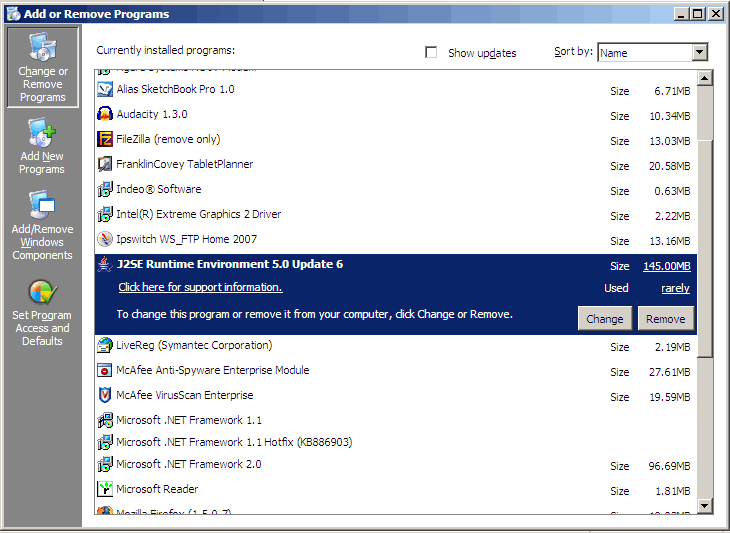Viewport: 730px width, 533px height.
Task: Click the Change button for J2SE Runtime
Action: (x=604, y=318)
